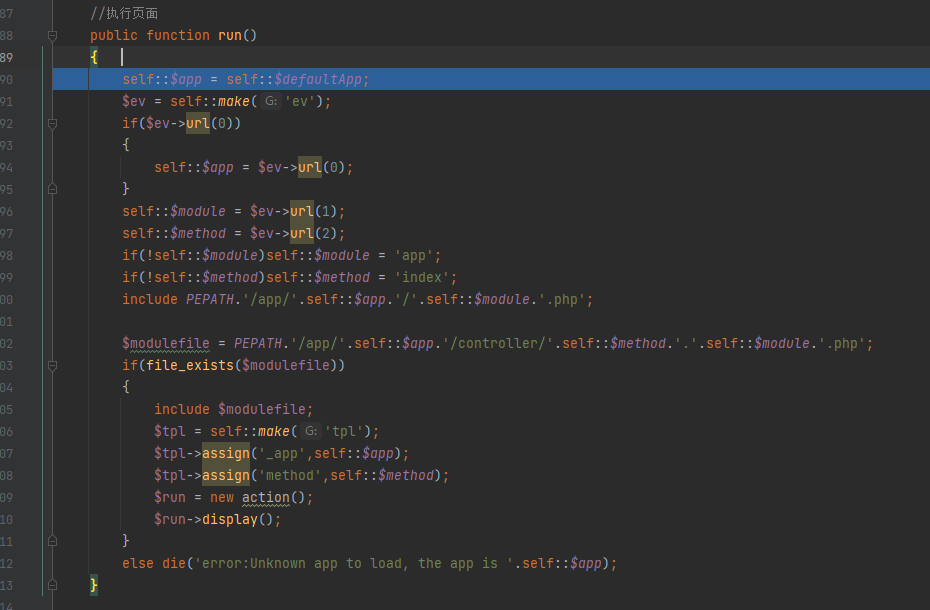Screen dimensions: 930x610
Task: Click $method in self::$method = $ev->url(2)
Action: [198, 233]
